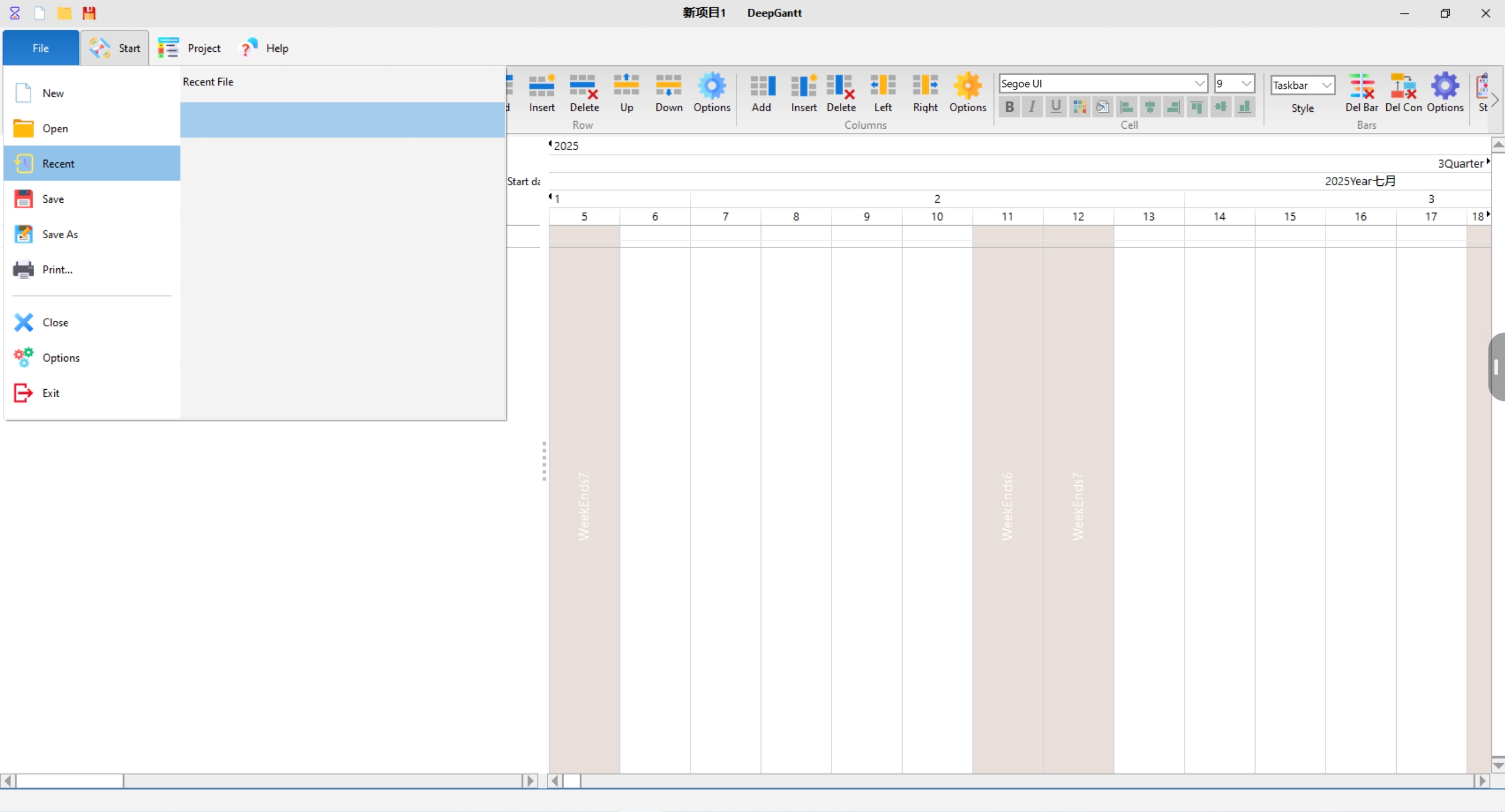Click scroll-up arrow of chart vertical scrollbar
The image size is (1505, 812).
[x=1498, y=145]
